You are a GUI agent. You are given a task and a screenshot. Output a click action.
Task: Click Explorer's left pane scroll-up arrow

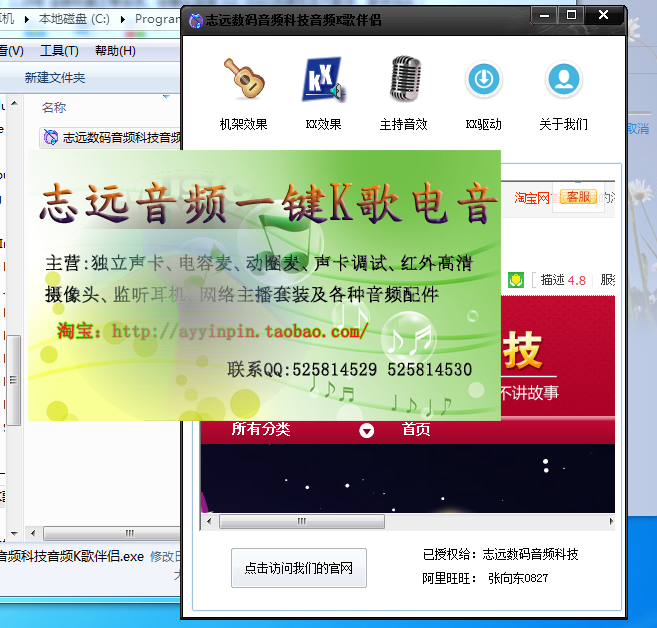15,103
